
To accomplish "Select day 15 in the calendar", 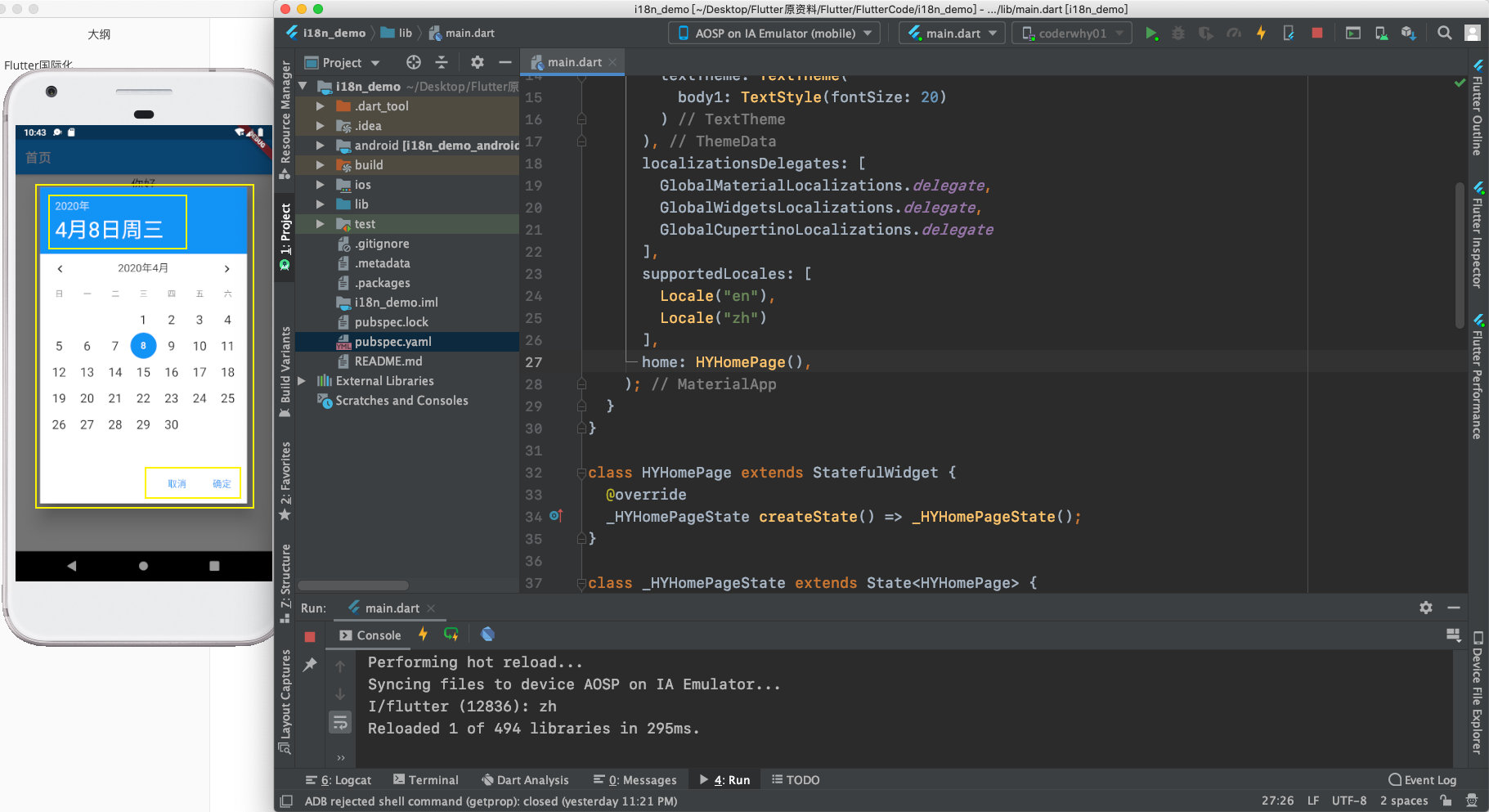I will [143, 372].
